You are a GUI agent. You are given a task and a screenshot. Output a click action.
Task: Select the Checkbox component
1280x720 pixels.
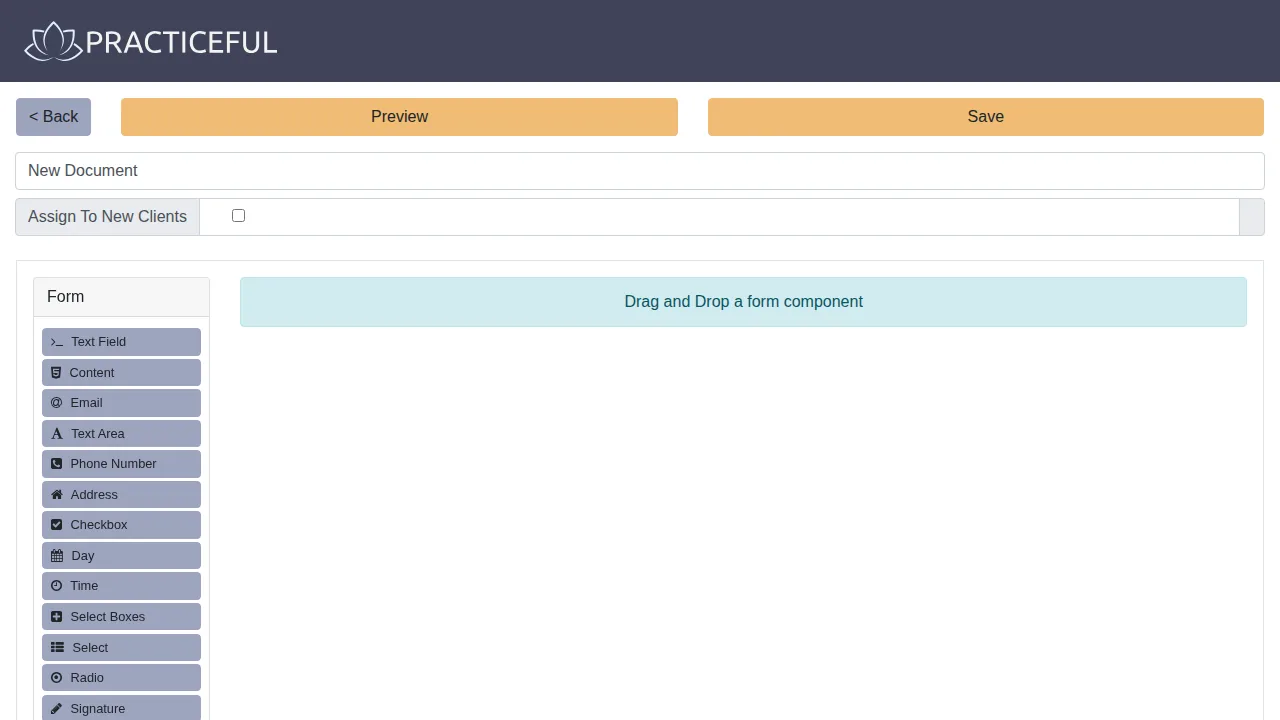121,525
